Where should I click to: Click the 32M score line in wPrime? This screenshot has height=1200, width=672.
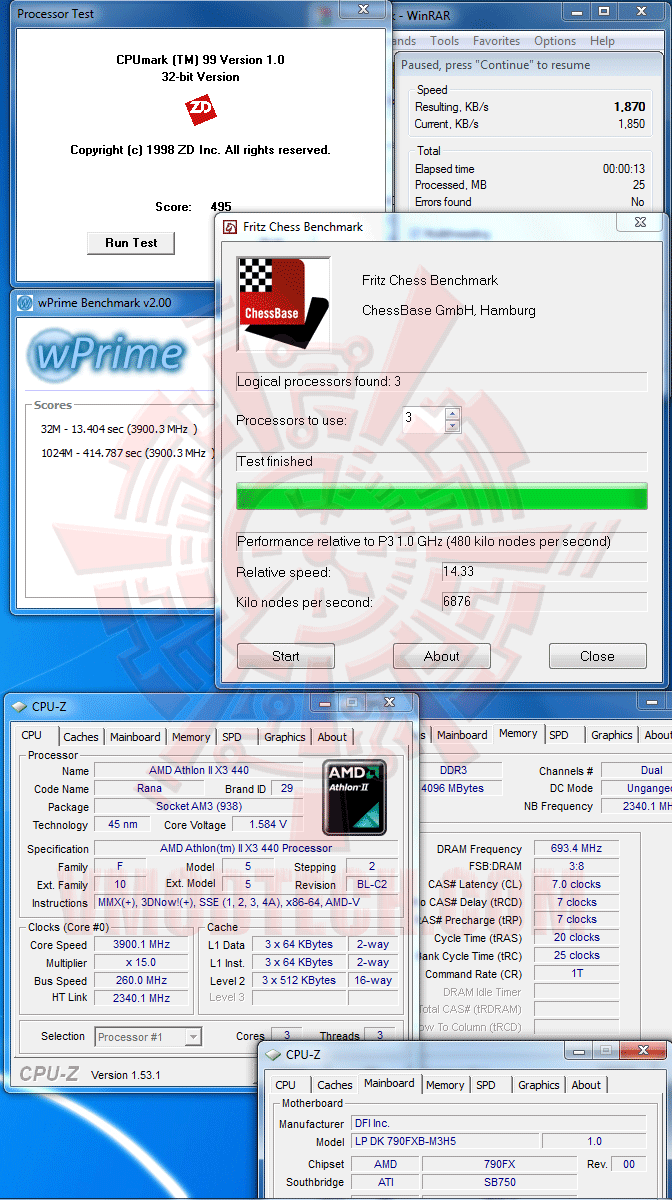point(119,429)
